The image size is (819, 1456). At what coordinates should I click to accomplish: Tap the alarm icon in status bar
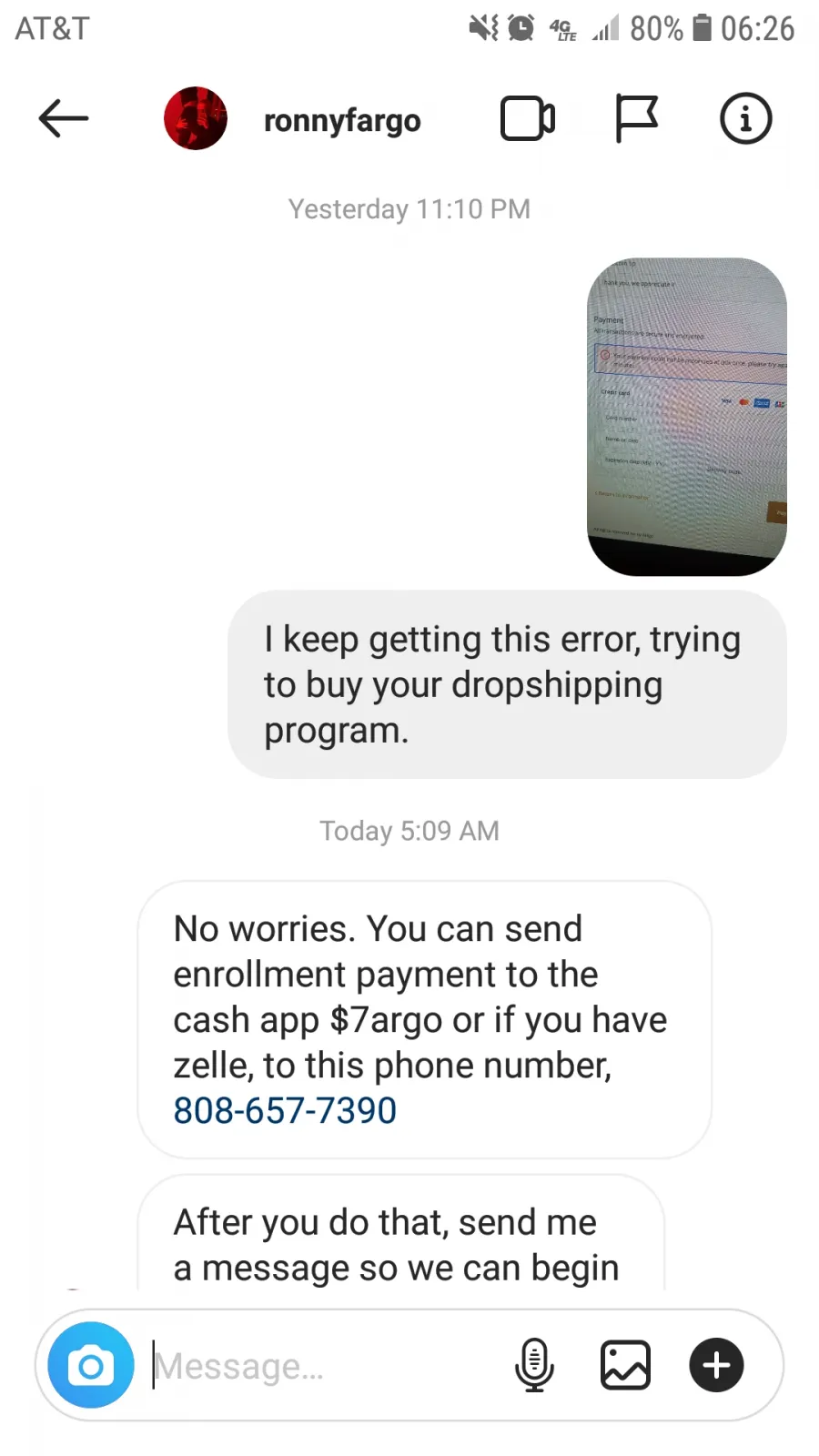(521, 28)
